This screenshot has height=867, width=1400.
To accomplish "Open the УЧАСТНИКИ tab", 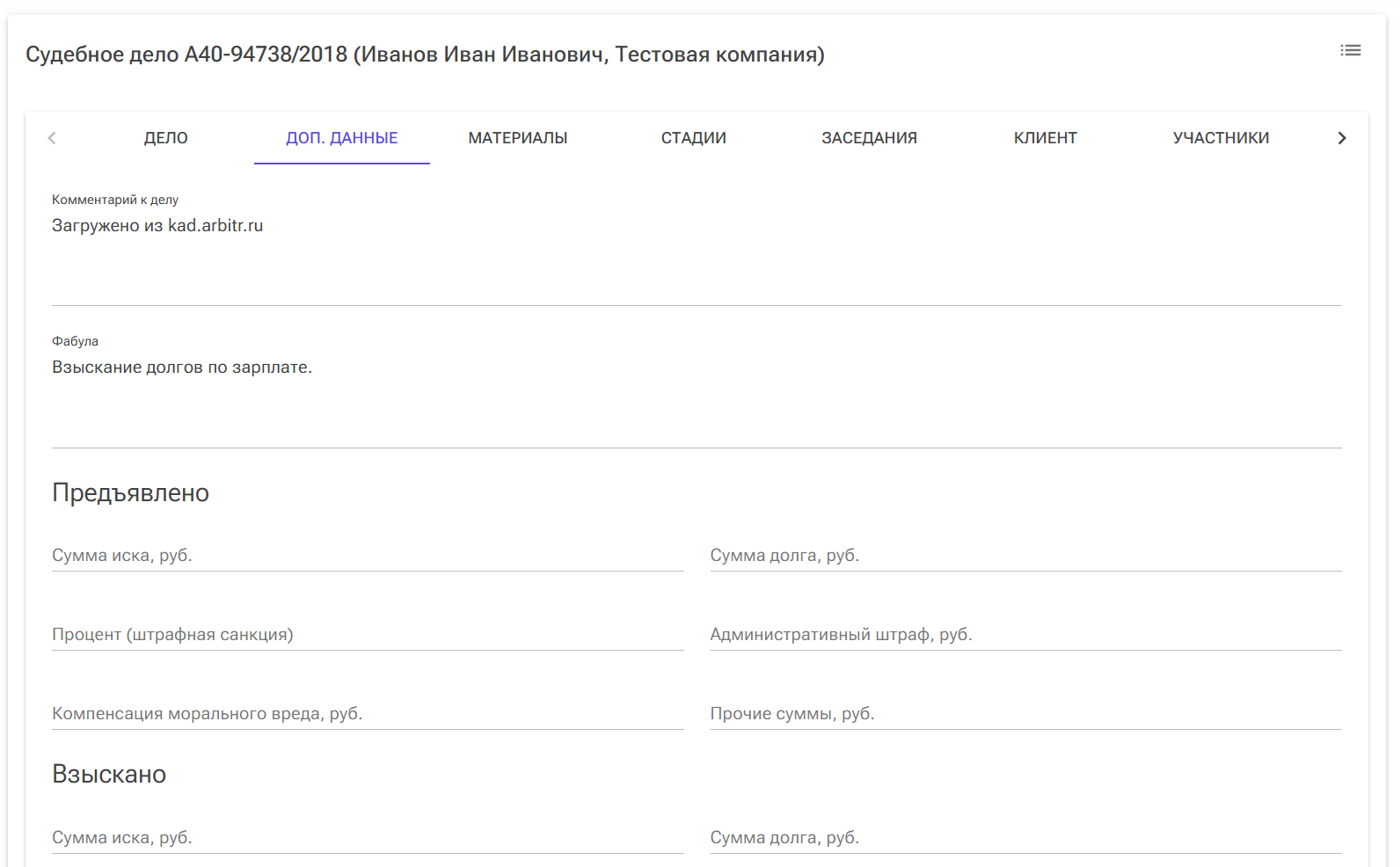I will point(1221,138).
